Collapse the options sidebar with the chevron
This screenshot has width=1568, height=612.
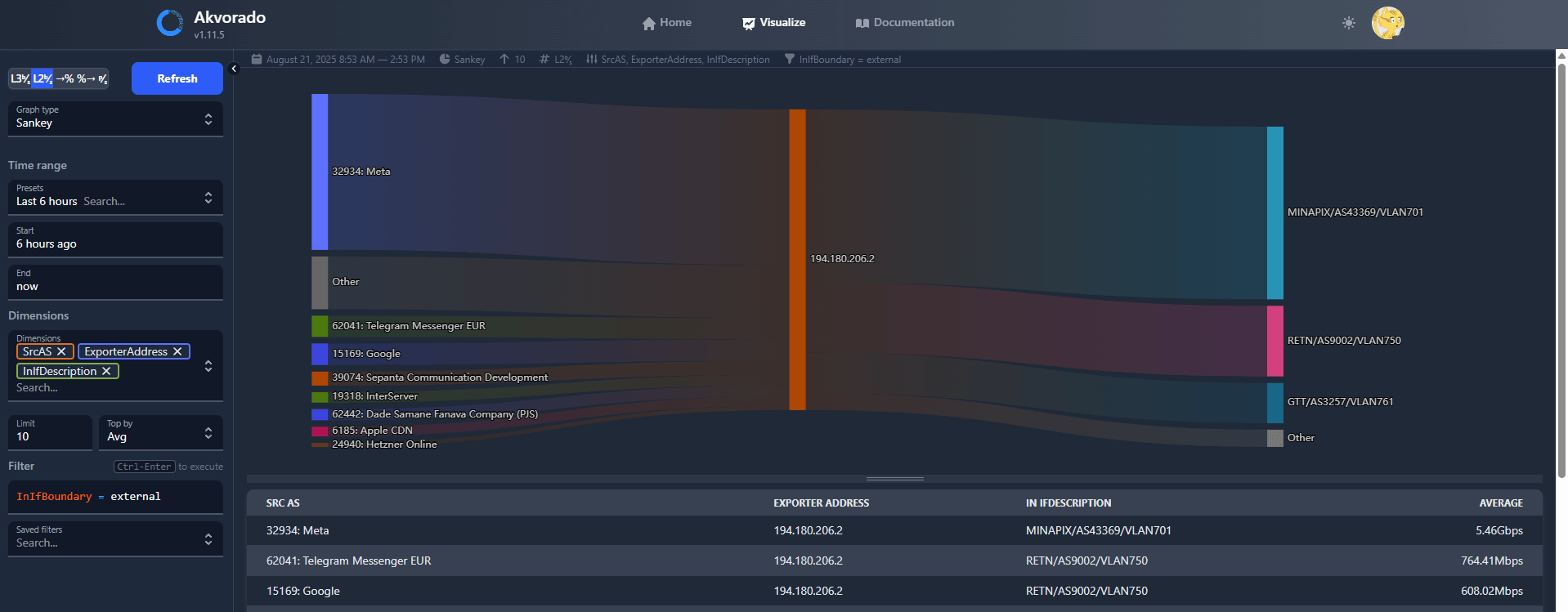[x=234, y=69]
